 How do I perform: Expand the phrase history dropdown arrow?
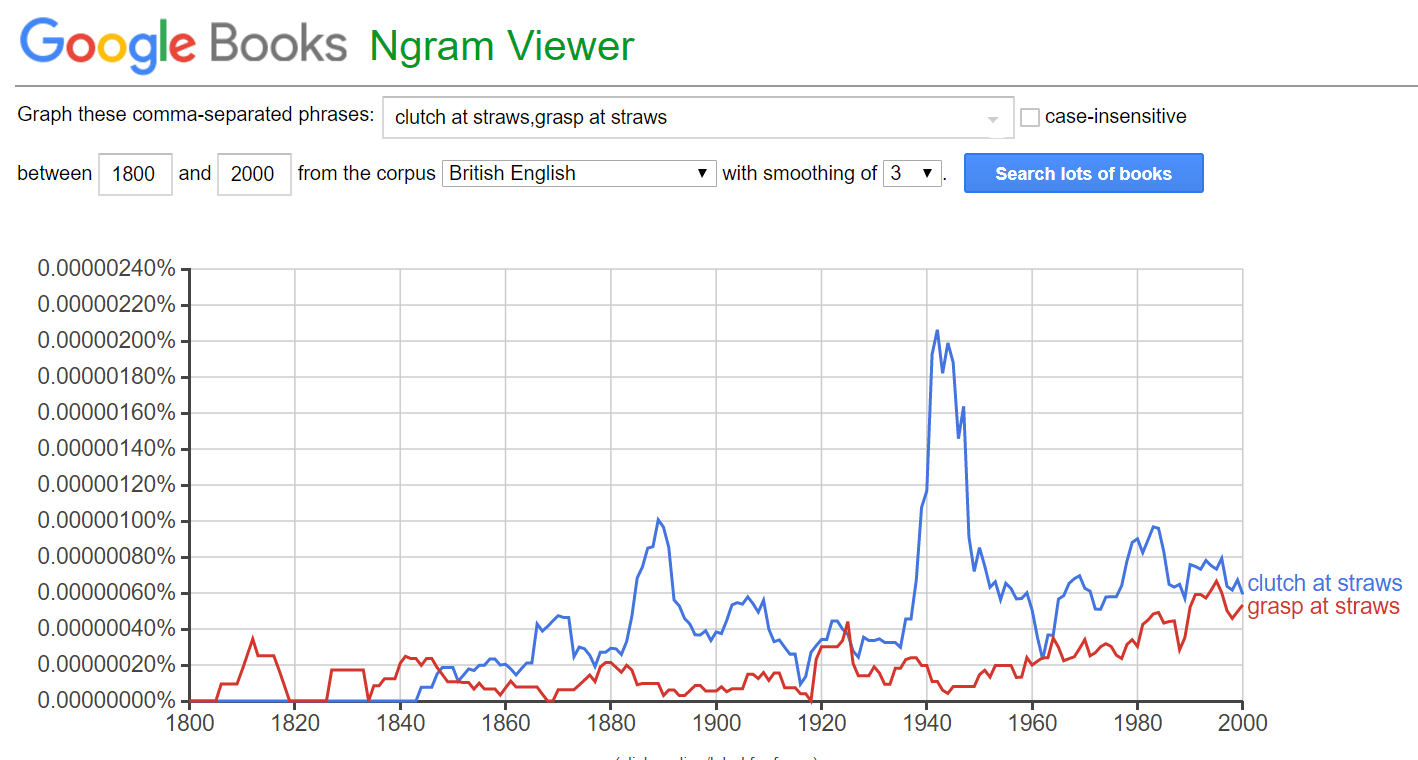[x=993, y=118]
